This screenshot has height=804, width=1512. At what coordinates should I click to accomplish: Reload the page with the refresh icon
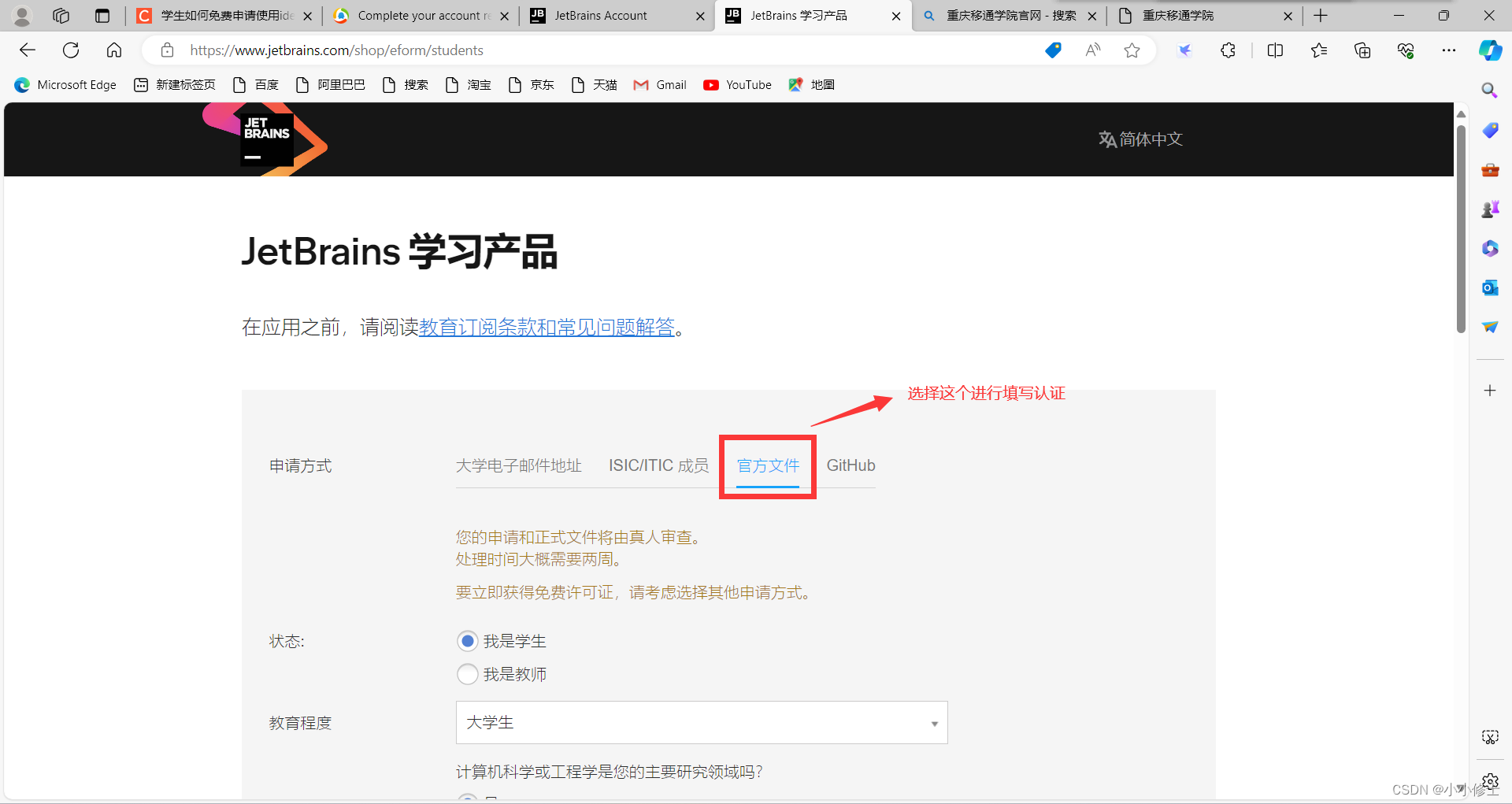tap(71, 50)
